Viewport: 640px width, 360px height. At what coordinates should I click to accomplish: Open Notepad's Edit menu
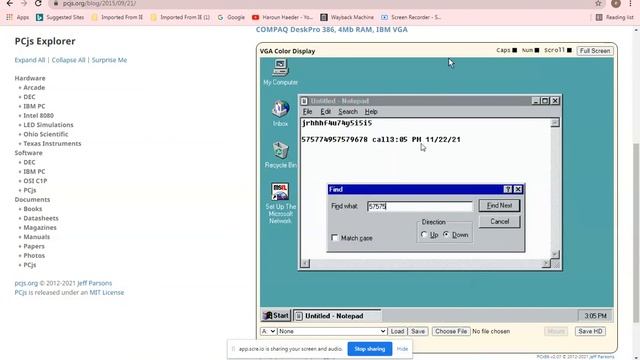pyautogui.click(x=325, y=111)
